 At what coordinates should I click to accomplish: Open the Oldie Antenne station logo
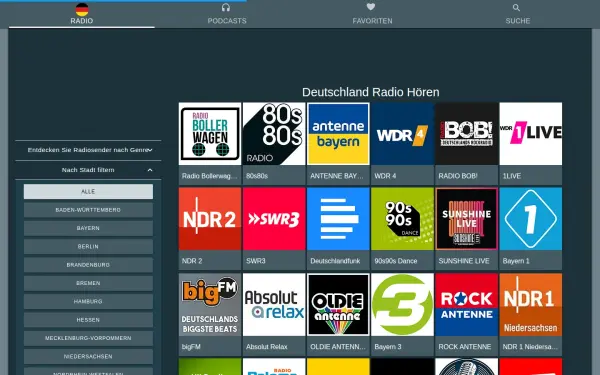pos(338,305)
